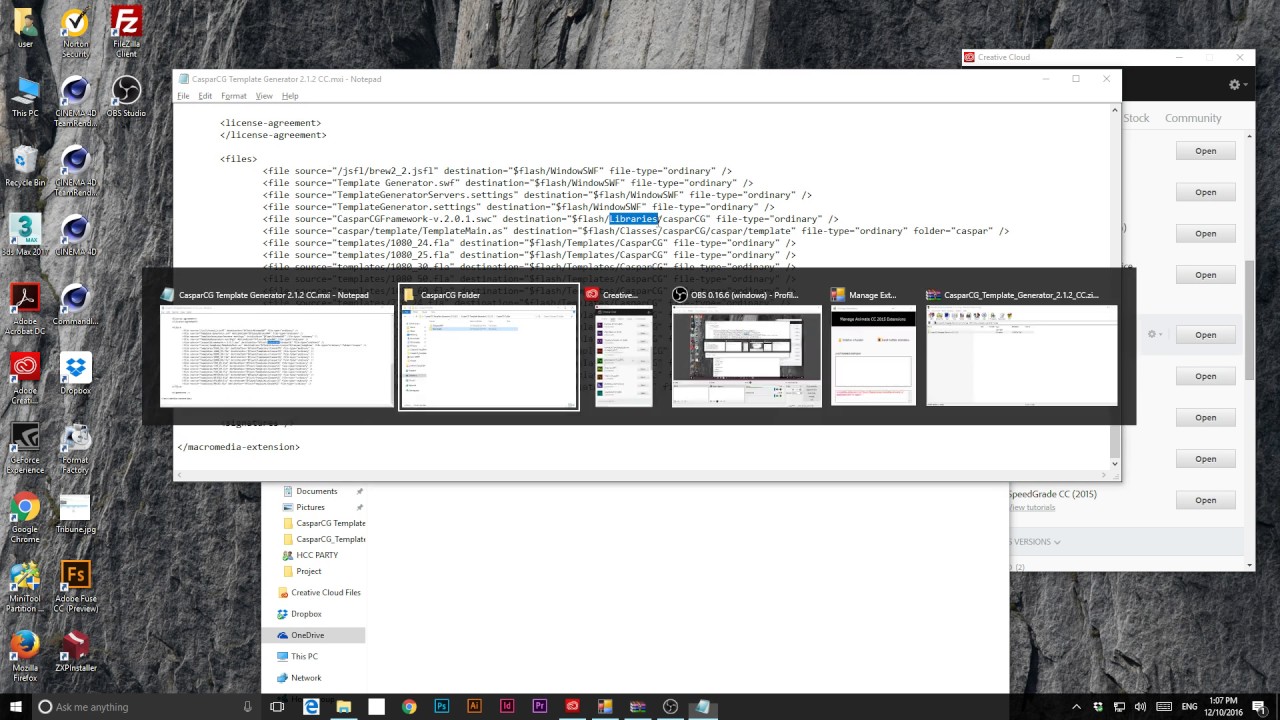
Task: Open the Format menu in Notepad
Action: point(234,96)
